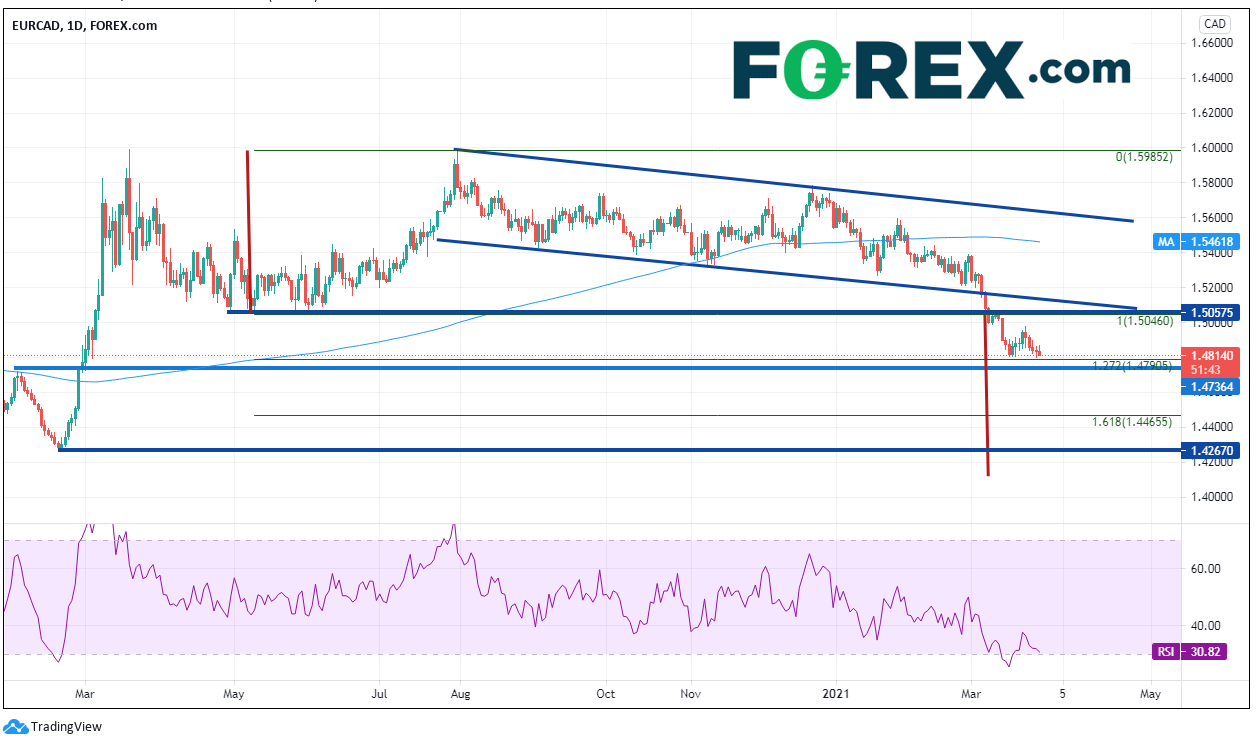Click the current price label 1.48140
1256x745 pixels.
coord(1210,355)
